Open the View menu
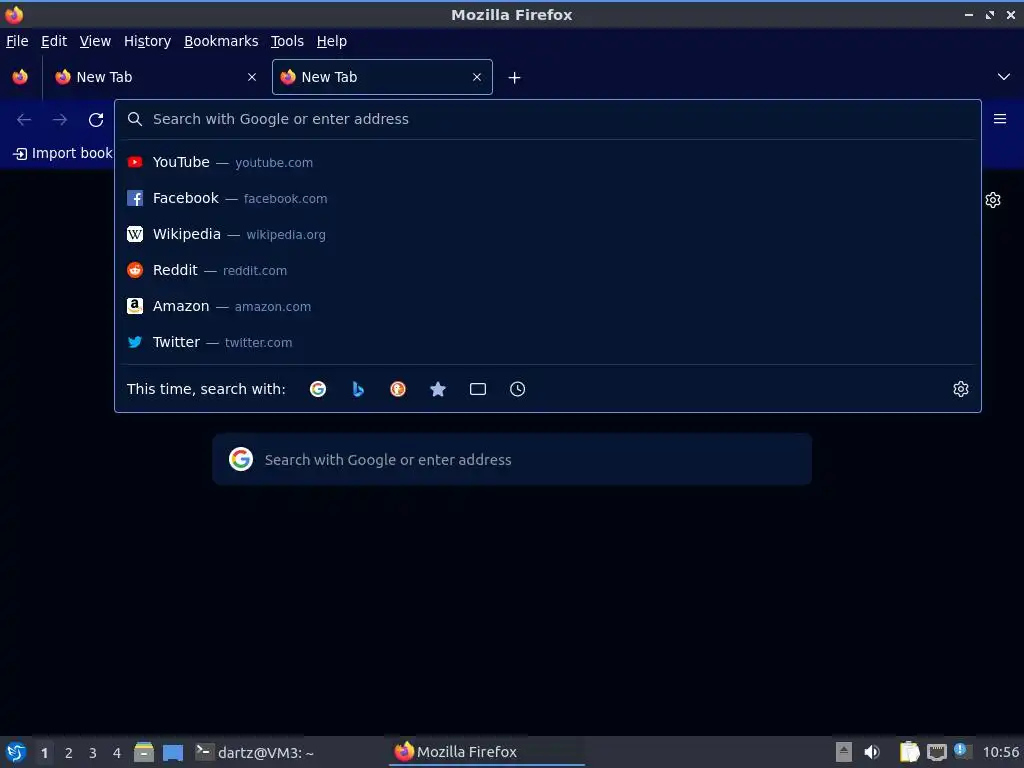This screenshot has height=768, width=1024. [x=95, y=41]
